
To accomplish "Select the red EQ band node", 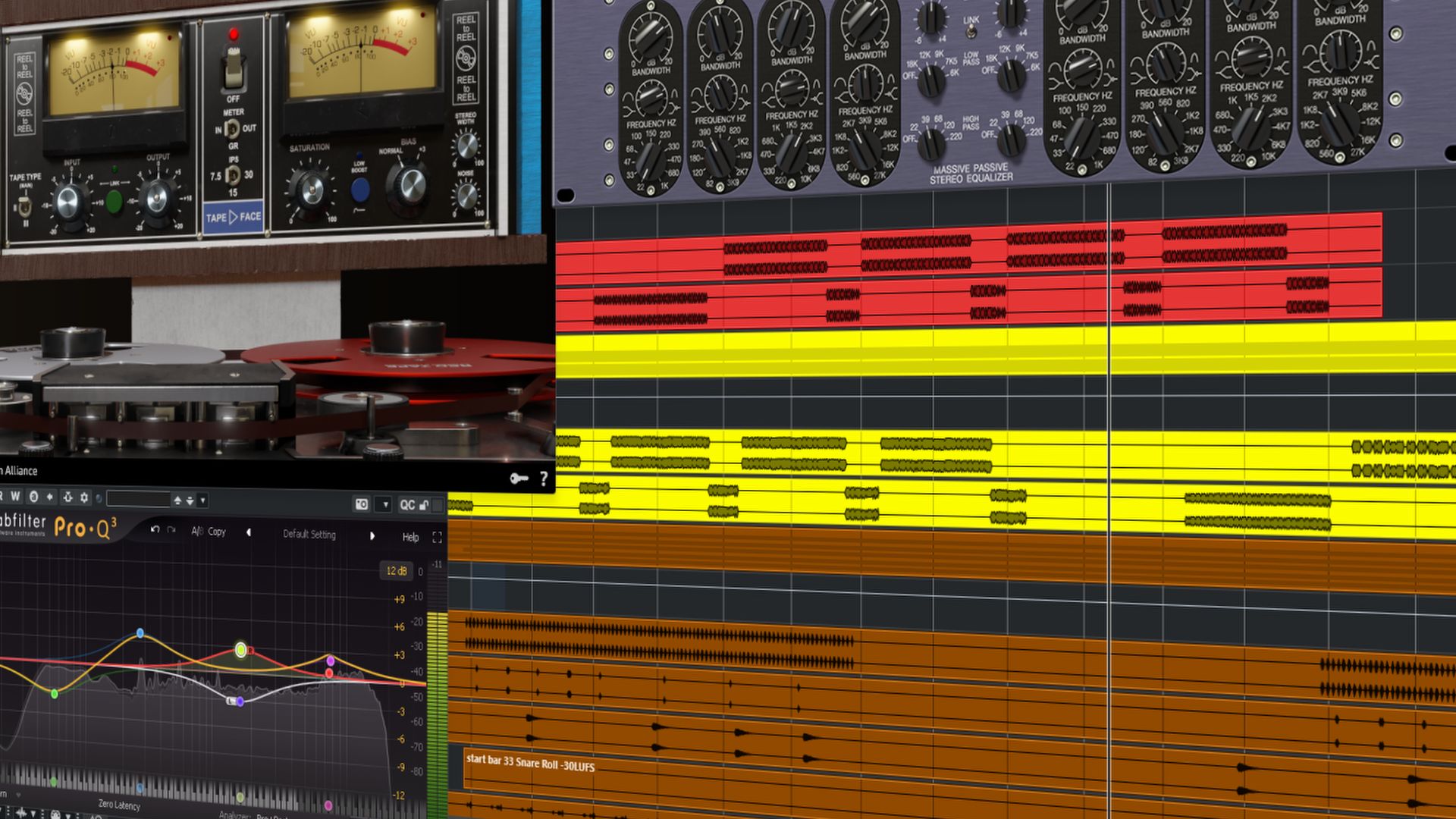I will pyautogui.click(x=329, y=673).
